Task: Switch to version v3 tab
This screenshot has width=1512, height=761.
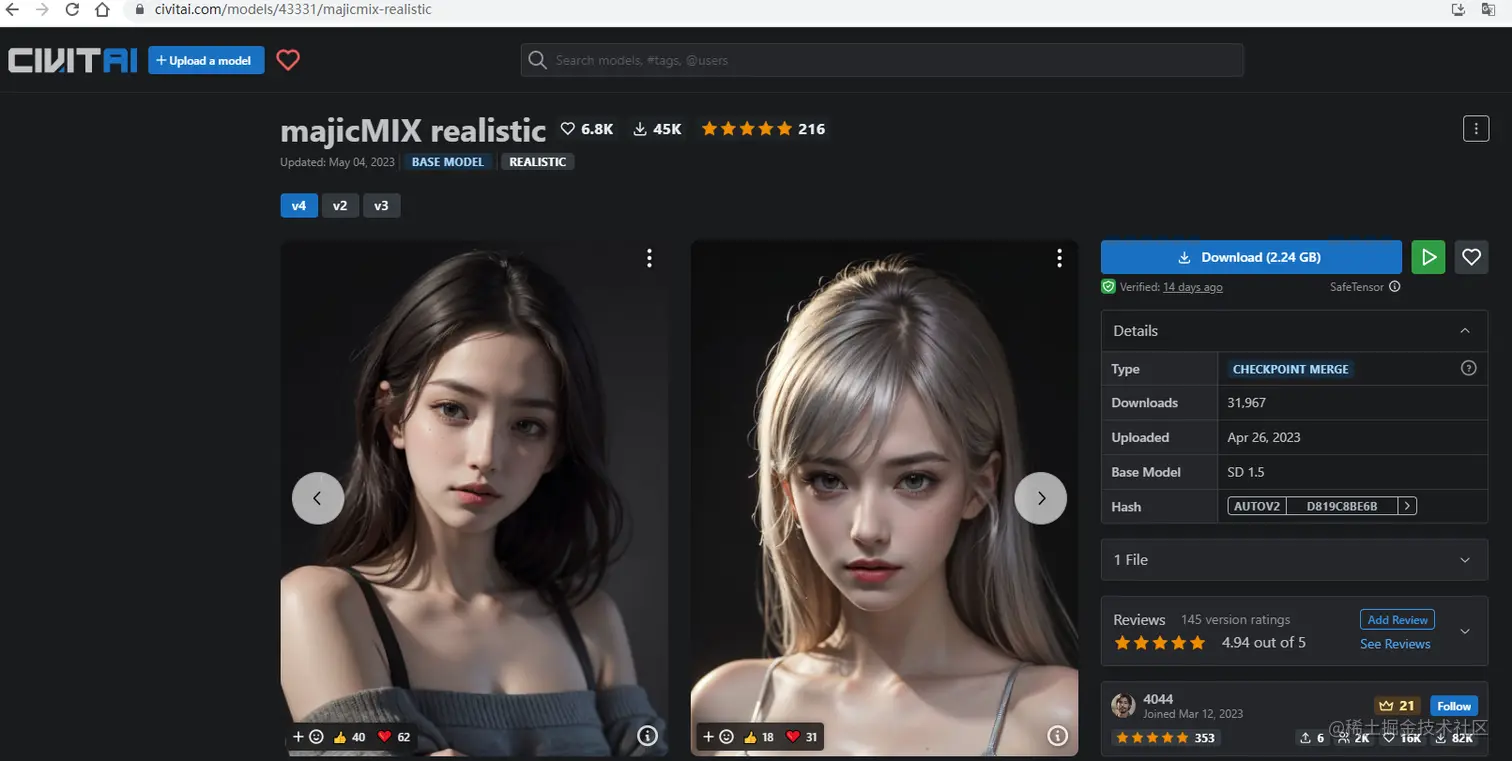Action: (x=381, y=206)
